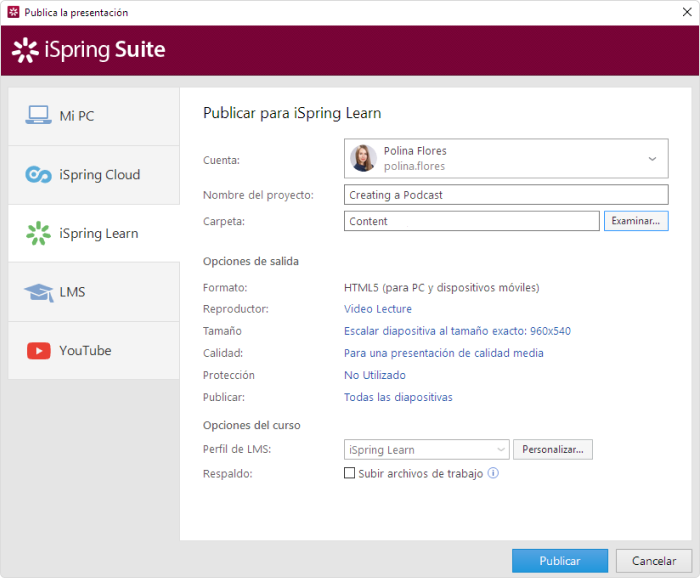Open the Mi PC tab
This screenshot has width=700, height=578.
94,116
